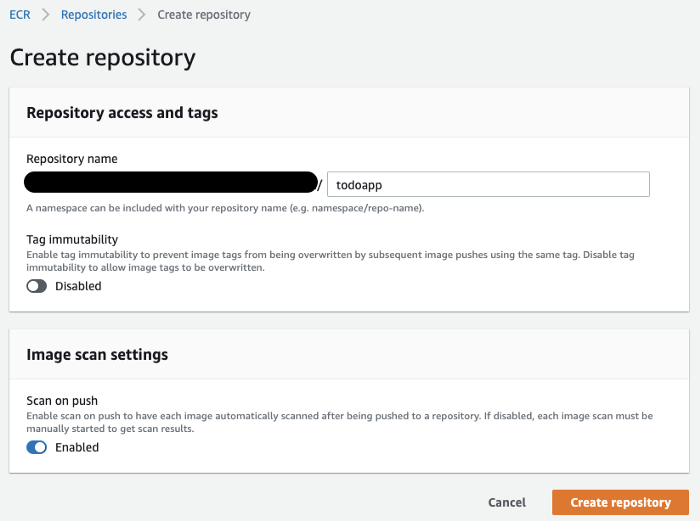Disable the Scan on push toggle switch
The image size is (700, 521).
click(37, 448)
